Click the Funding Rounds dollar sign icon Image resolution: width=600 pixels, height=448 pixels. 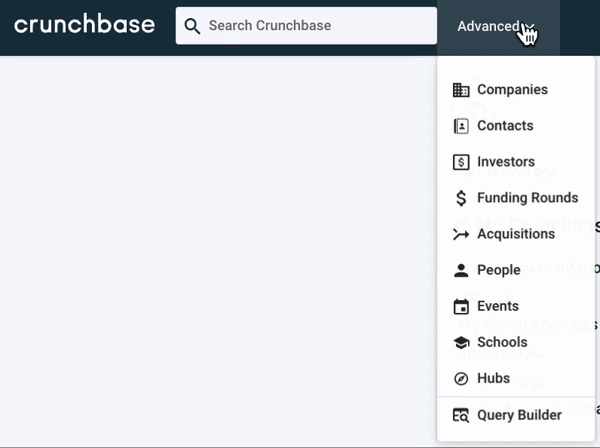coord(461,198)
